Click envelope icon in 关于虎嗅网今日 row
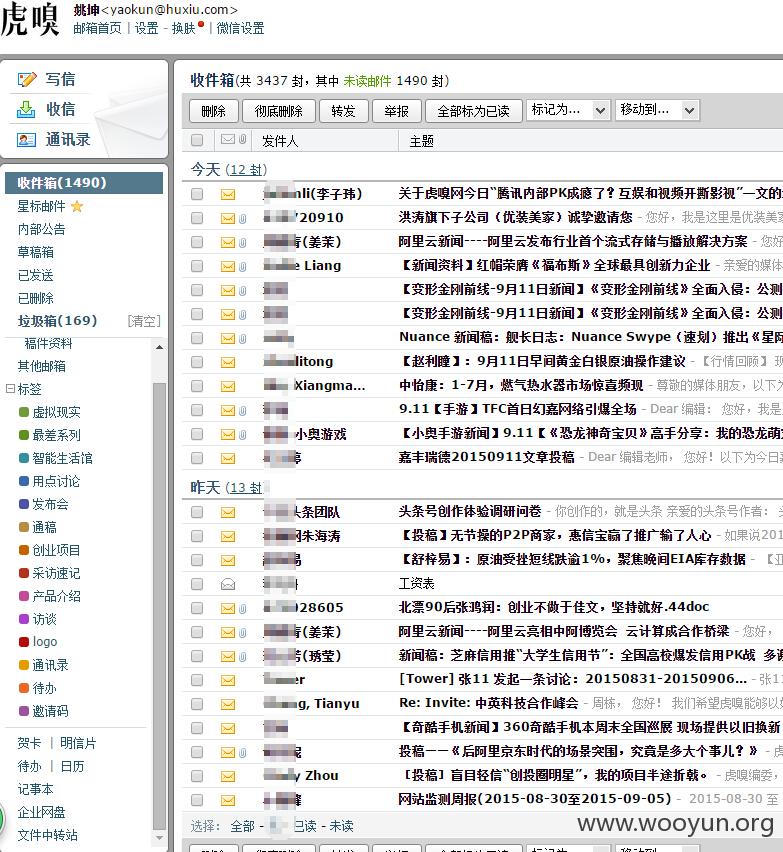 tap(228, 195)
